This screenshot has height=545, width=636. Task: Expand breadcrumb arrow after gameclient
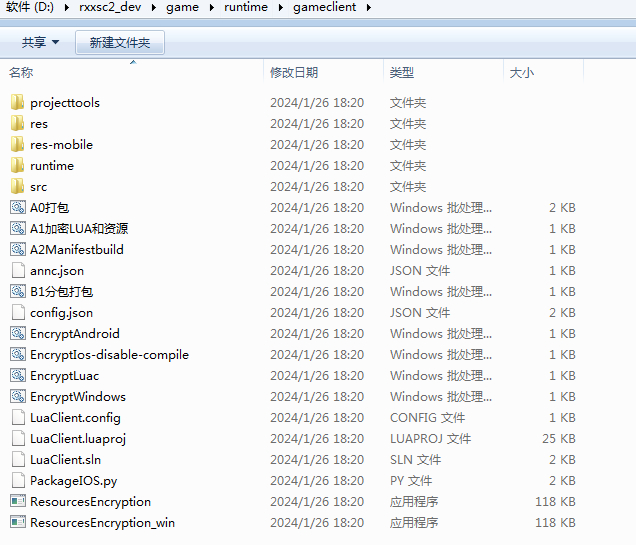[x=368, y=8]
